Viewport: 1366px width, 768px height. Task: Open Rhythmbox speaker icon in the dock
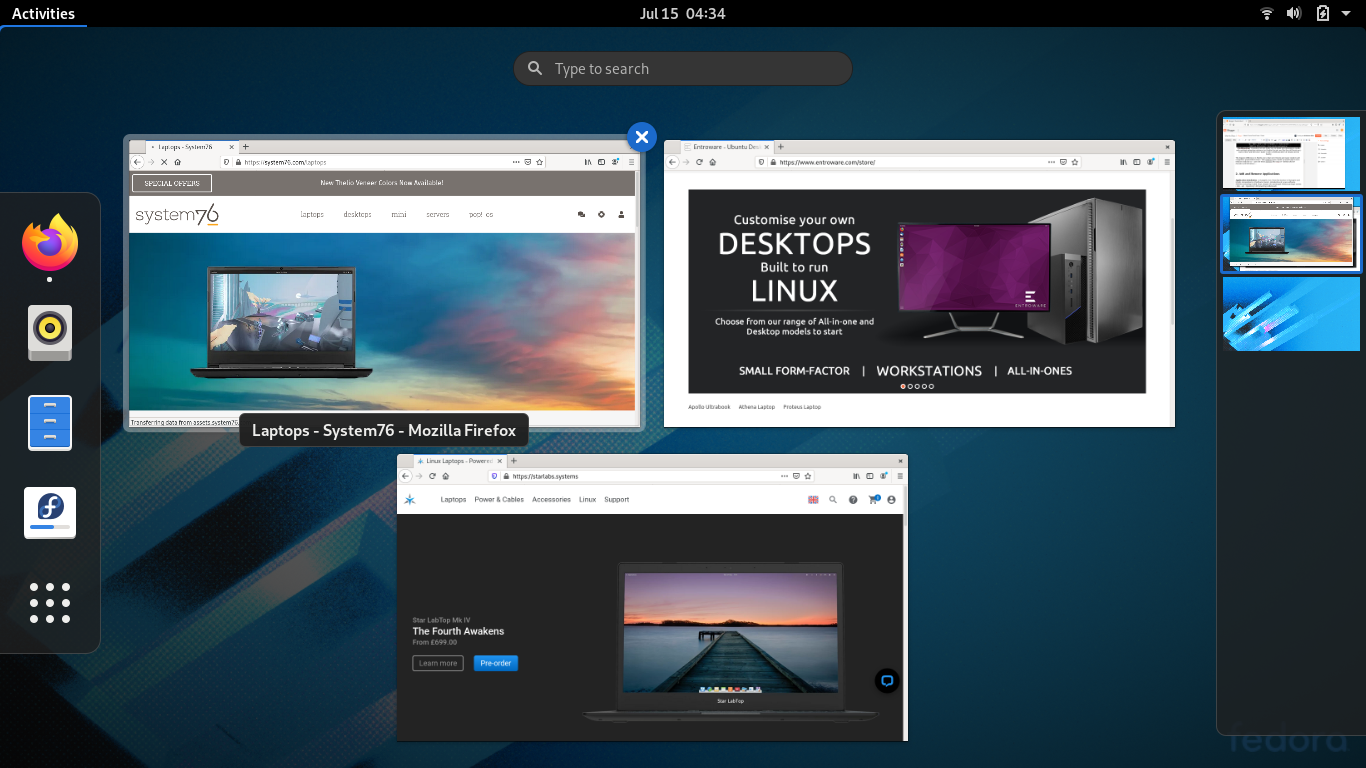tap(50, 333)
